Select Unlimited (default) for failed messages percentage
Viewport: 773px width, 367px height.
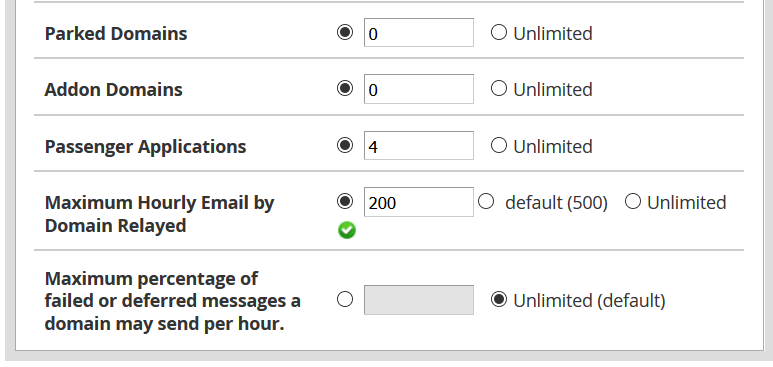click(499, 299)
